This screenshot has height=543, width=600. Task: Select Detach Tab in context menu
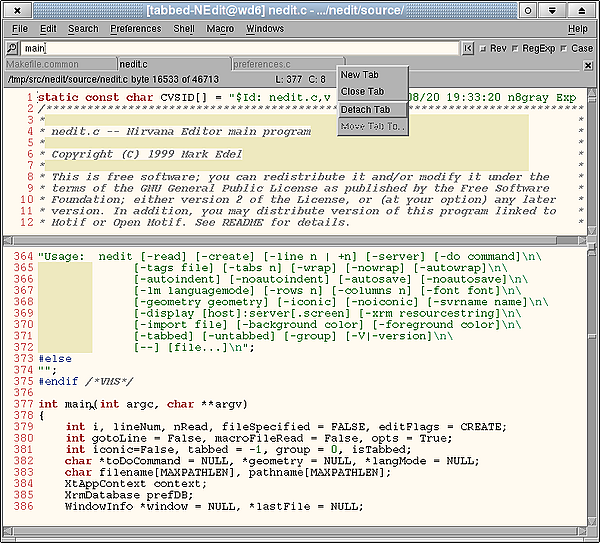click(372, 110)
